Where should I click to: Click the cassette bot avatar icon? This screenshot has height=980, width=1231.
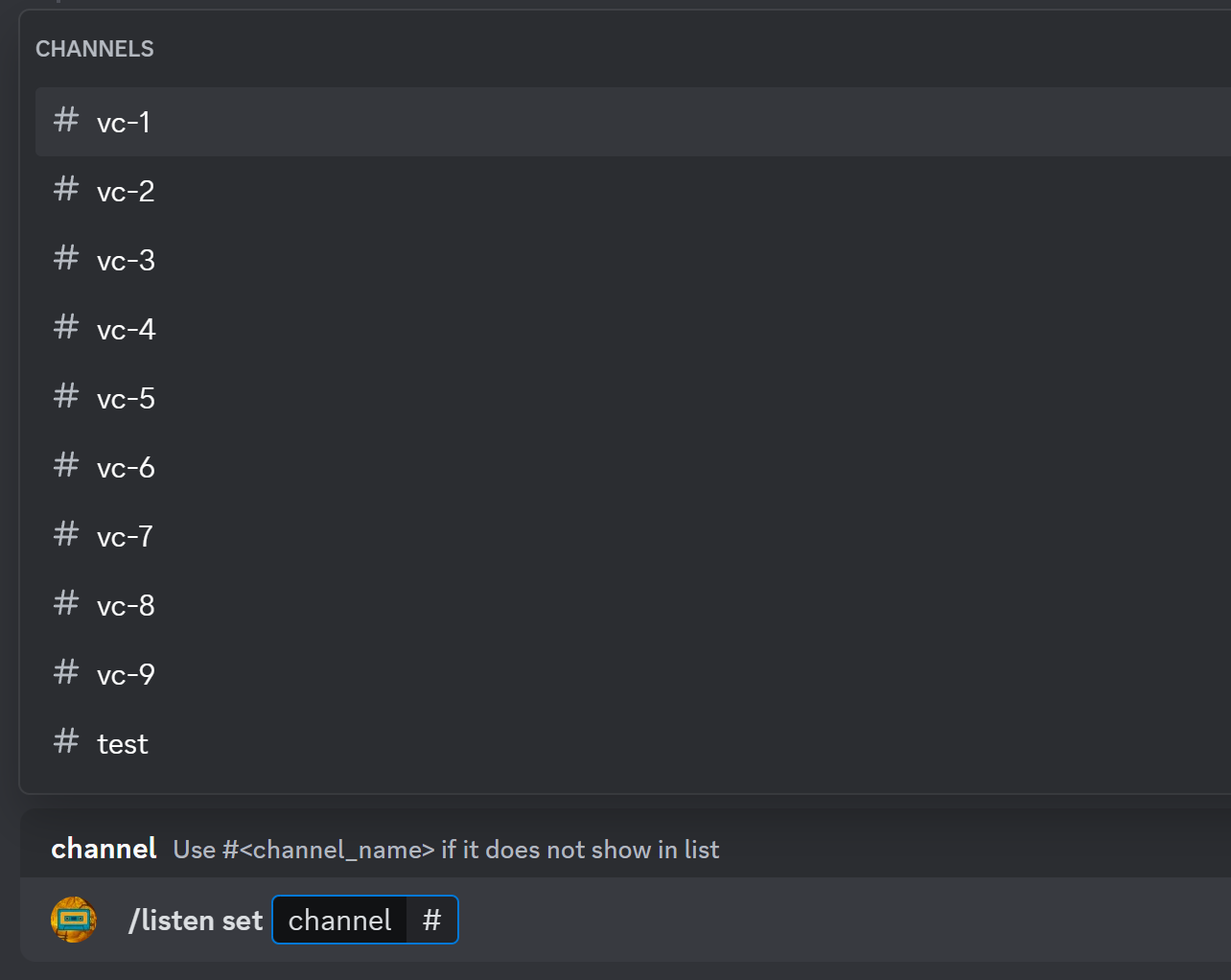[74, 920]
